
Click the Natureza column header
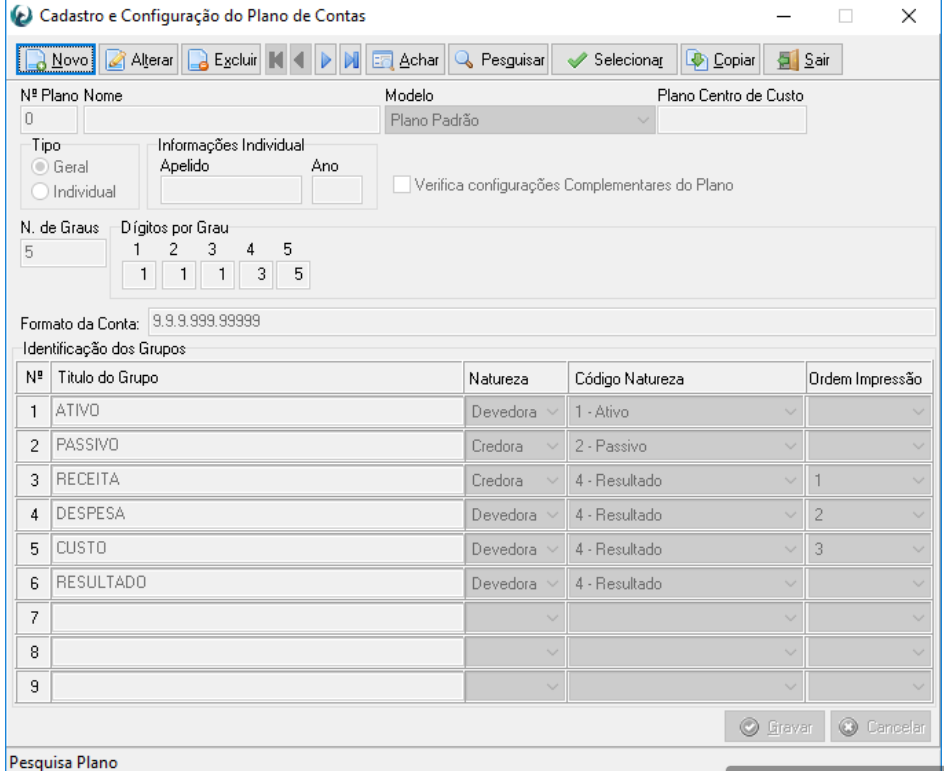click(x=515, y=378)
